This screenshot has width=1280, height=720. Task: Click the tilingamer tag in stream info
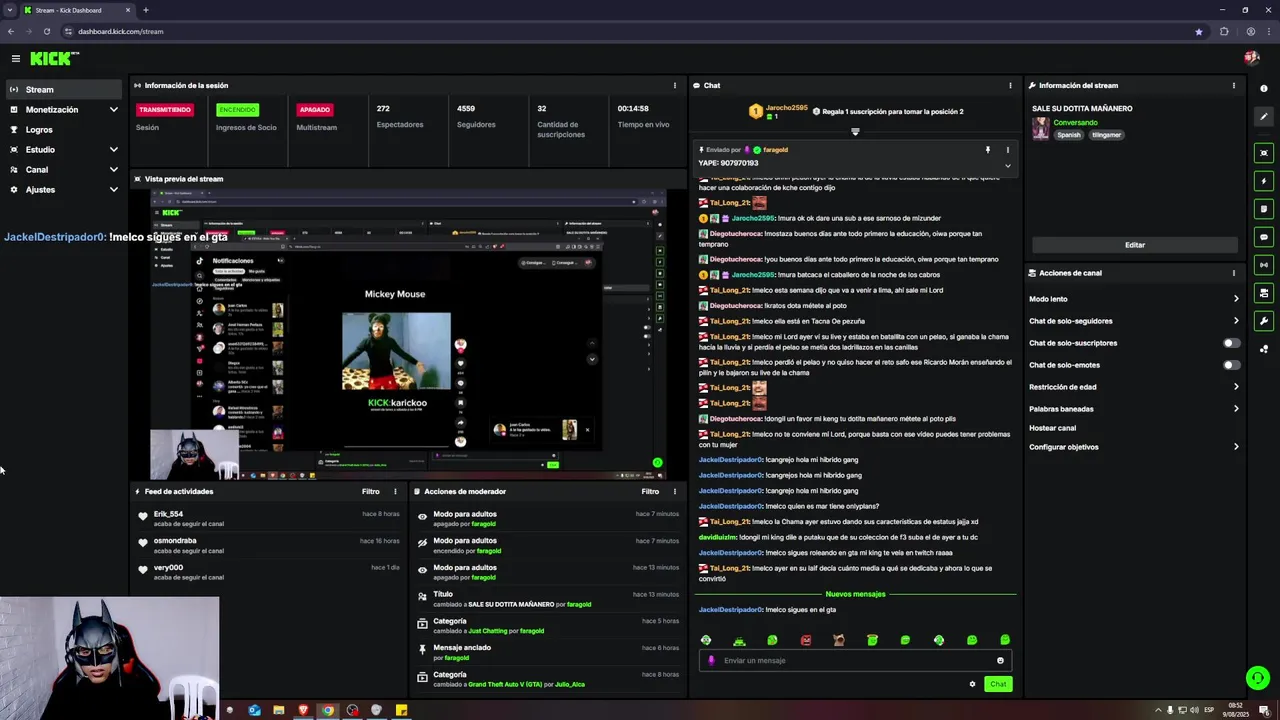[x=1106, y=135]
